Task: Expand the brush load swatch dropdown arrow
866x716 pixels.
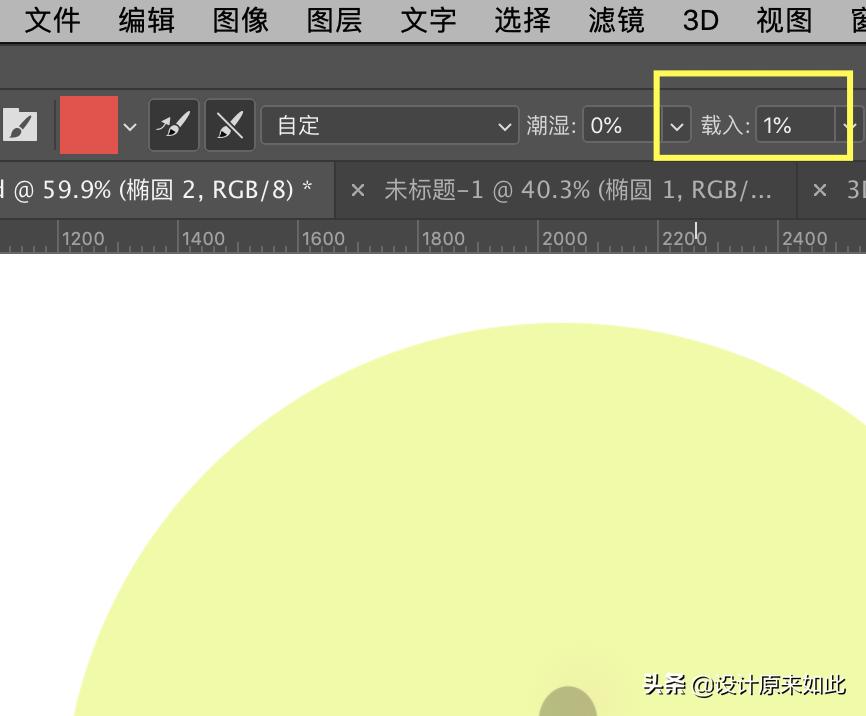Action: coord(130,125)
